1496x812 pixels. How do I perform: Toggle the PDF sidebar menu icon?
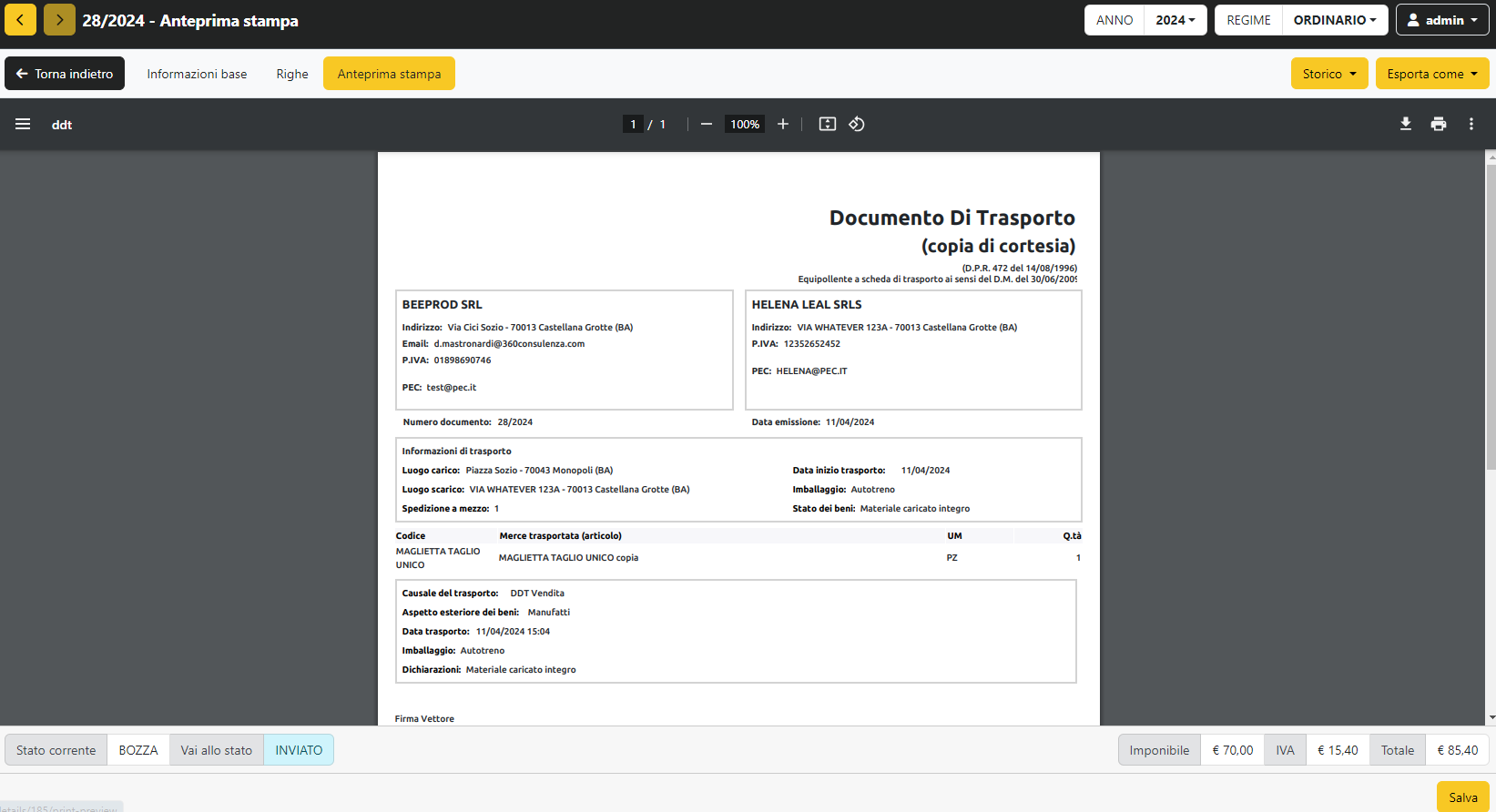[x=23, y=125]
